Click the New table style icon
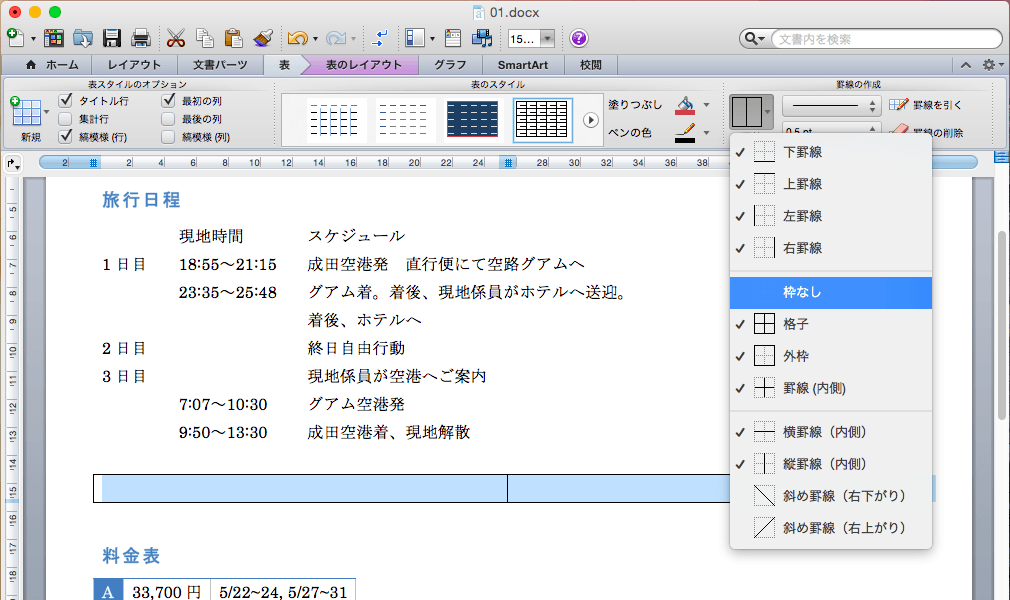The image size is (1010, 600). pyautogui.click(x=26, y=112)
